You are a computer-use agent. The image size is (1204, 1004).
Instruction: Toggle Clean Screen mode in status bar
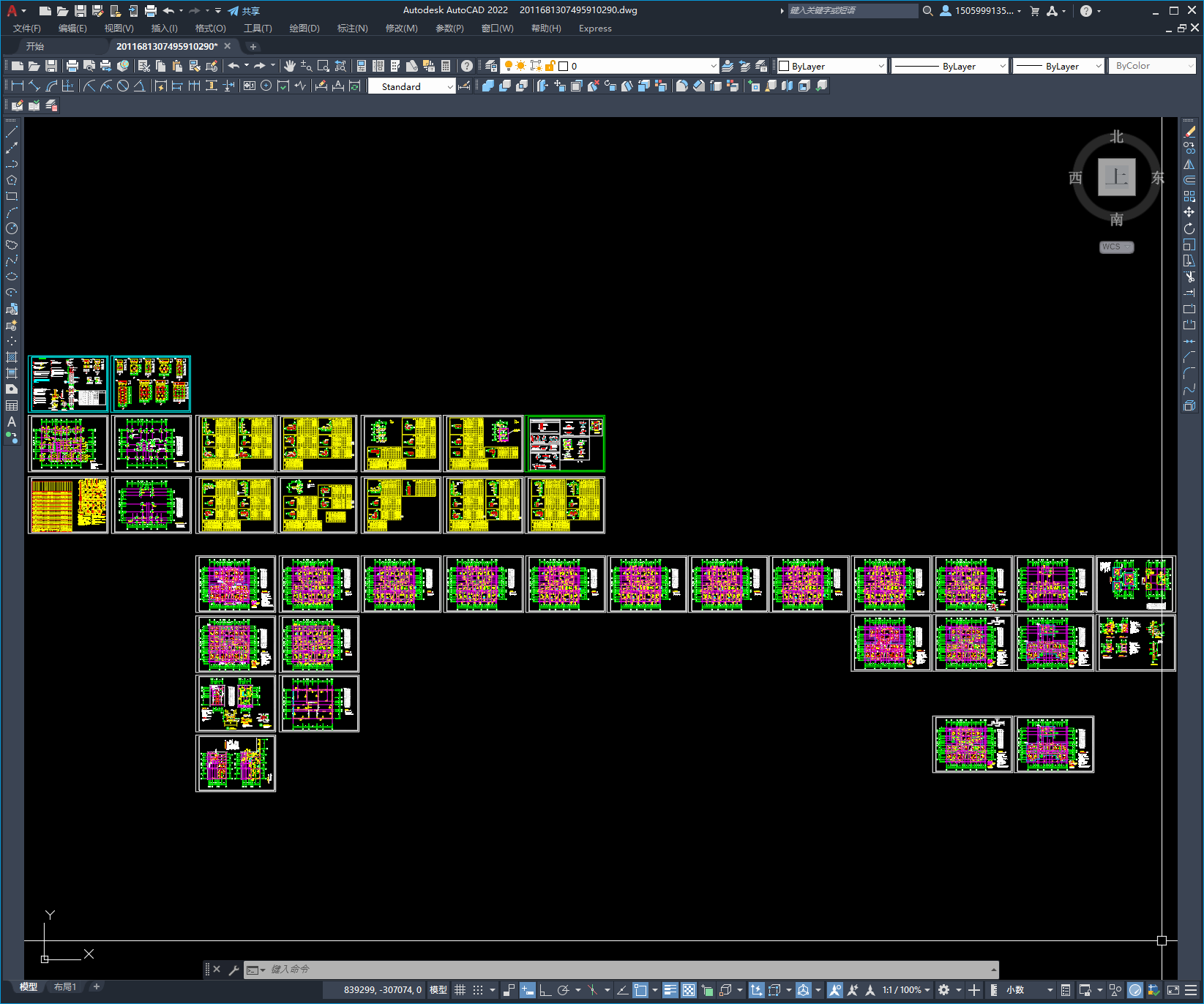(x=1173, y=990)
